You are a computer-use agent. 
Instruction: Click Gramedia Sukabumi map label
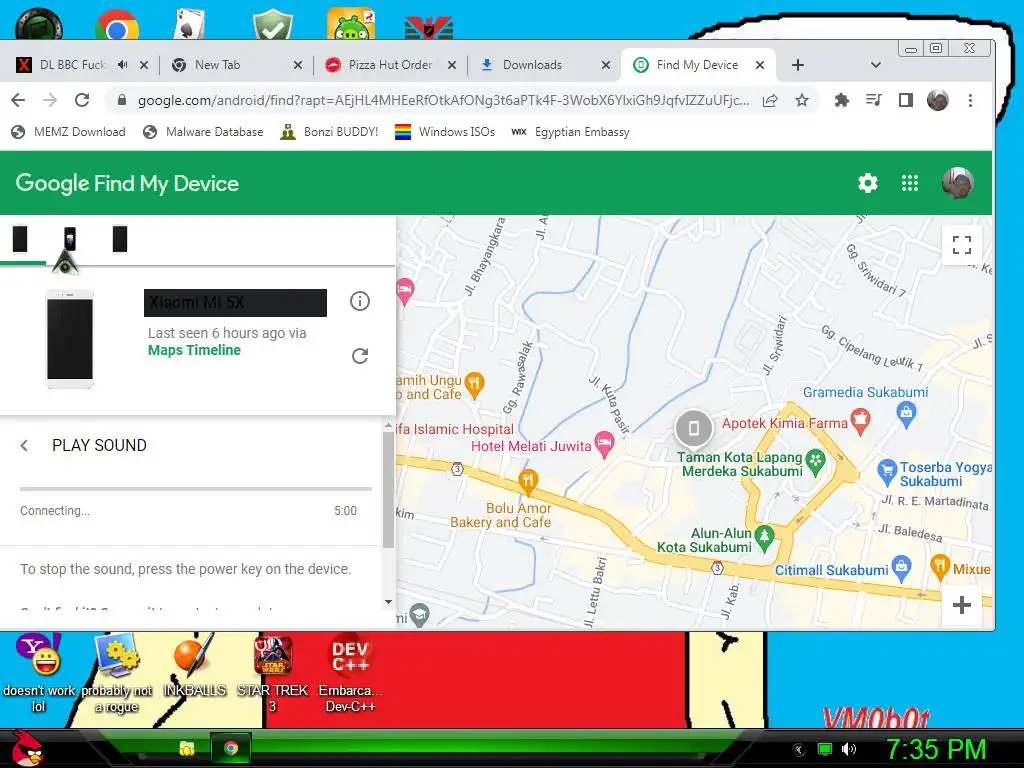click(x=865, y=392)
